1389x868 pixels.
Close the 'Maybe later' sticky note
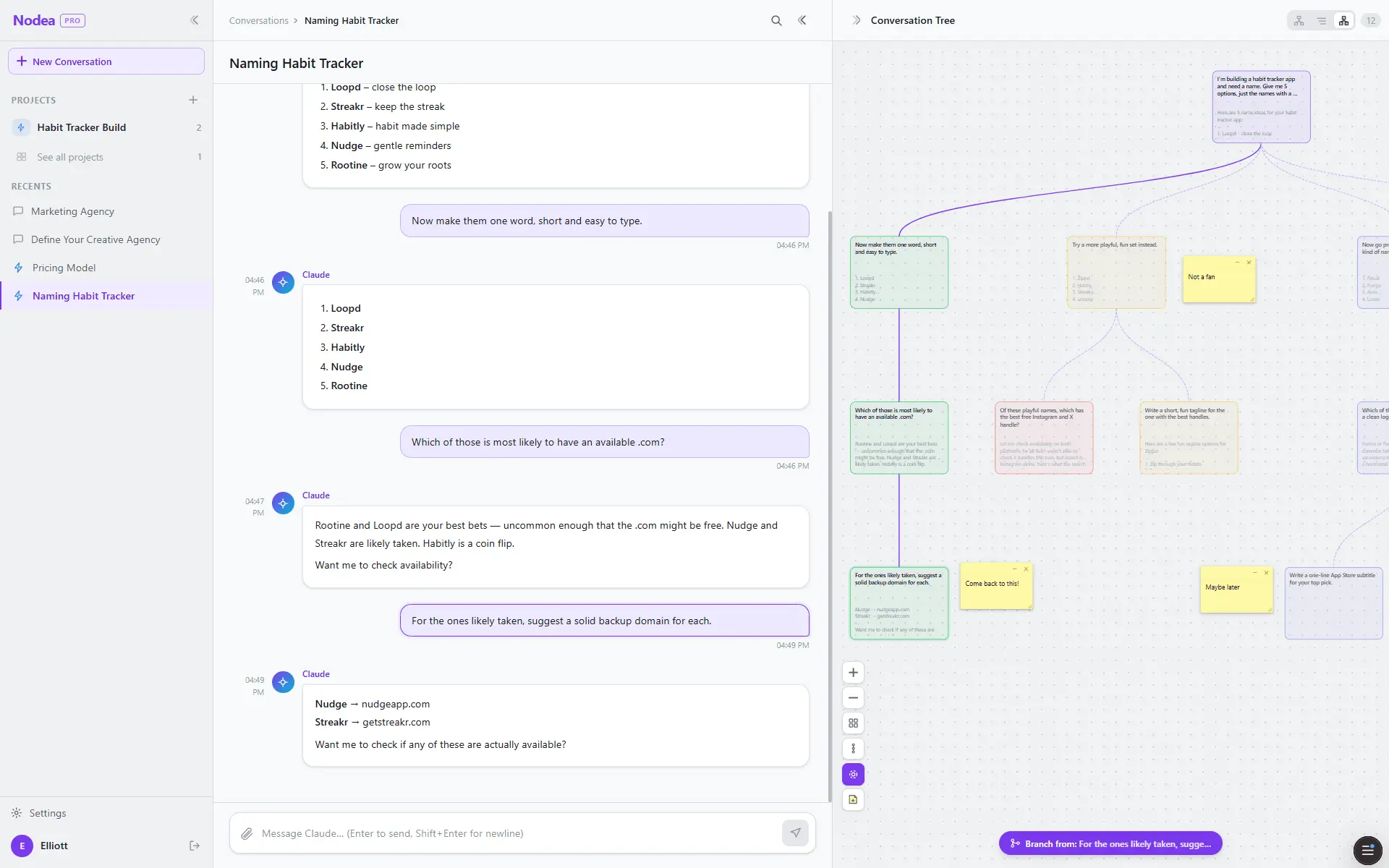pos(1266,573)
